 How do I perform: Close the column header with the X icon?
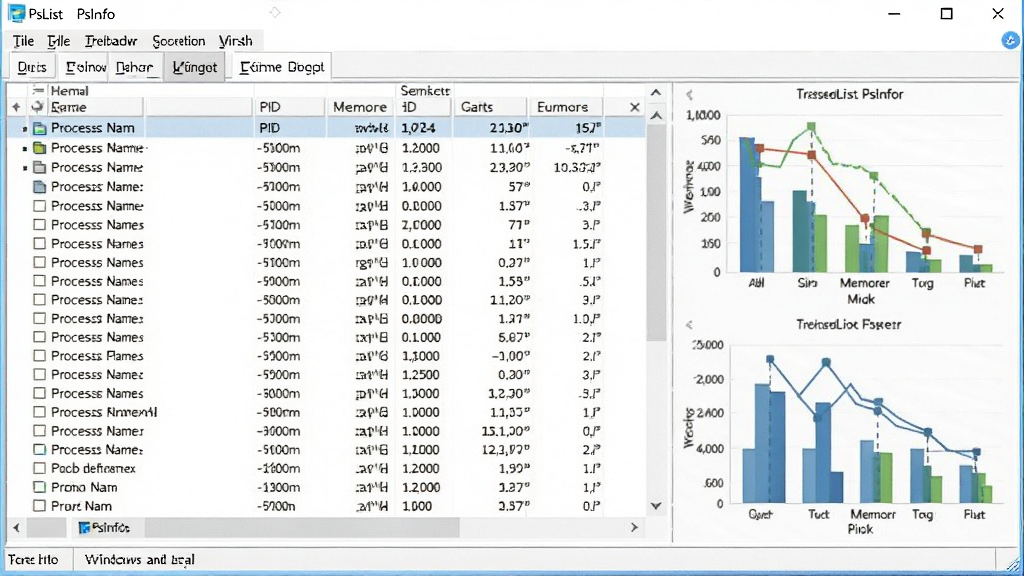tap(634, 107)
